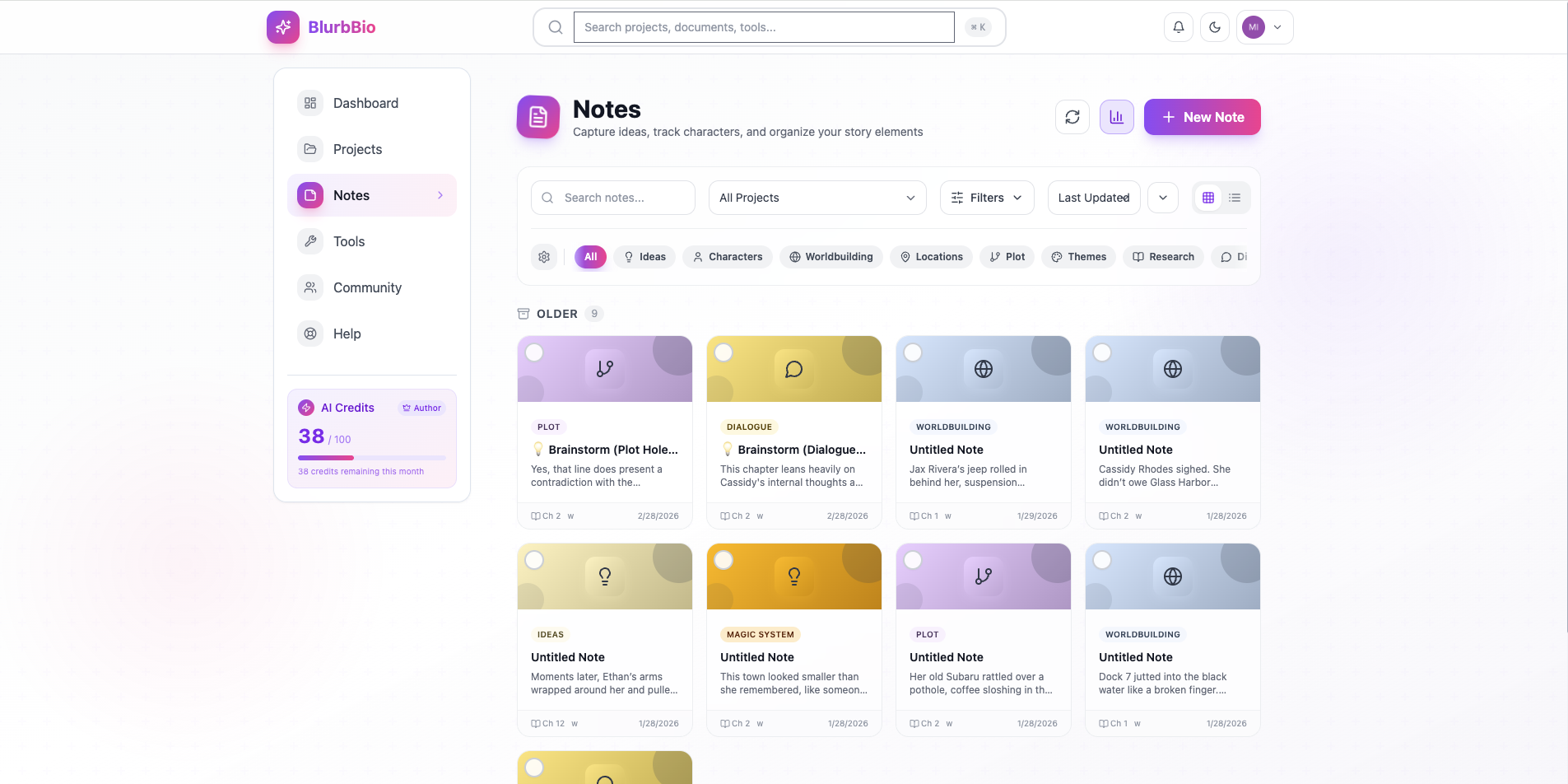
Task: Select the Magic System note checkbox
Action: tap(724, 560)
